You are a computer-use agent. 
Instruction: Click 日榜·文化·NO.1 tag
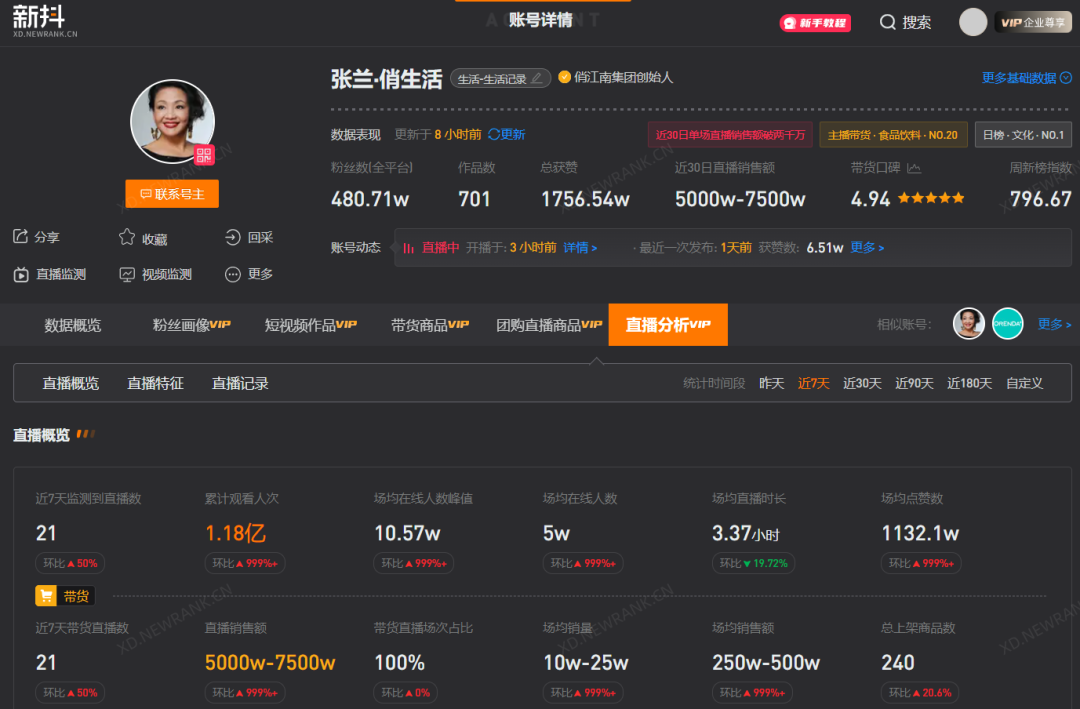pyautogui.click(x=1024, y=135)
